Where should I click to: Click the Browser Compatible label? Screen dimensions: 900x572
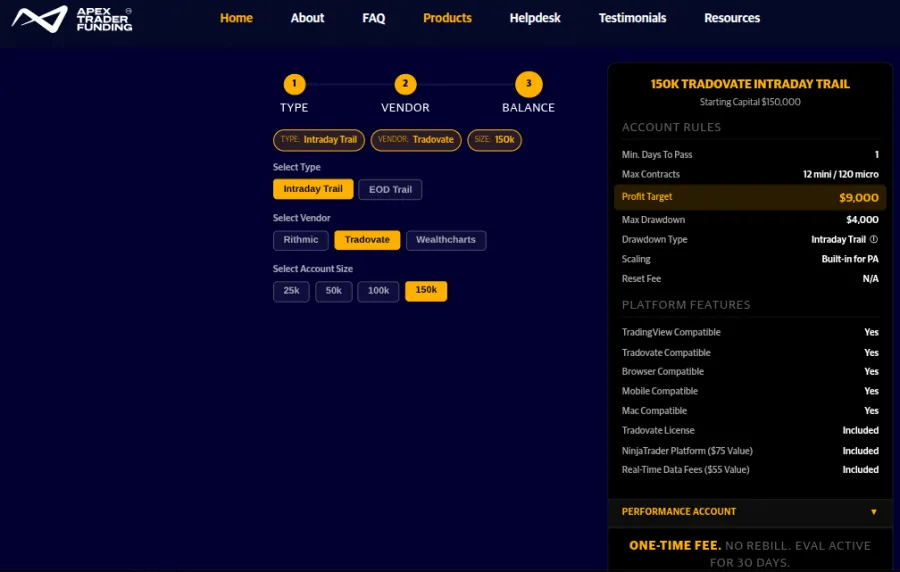tap(662, 372)
